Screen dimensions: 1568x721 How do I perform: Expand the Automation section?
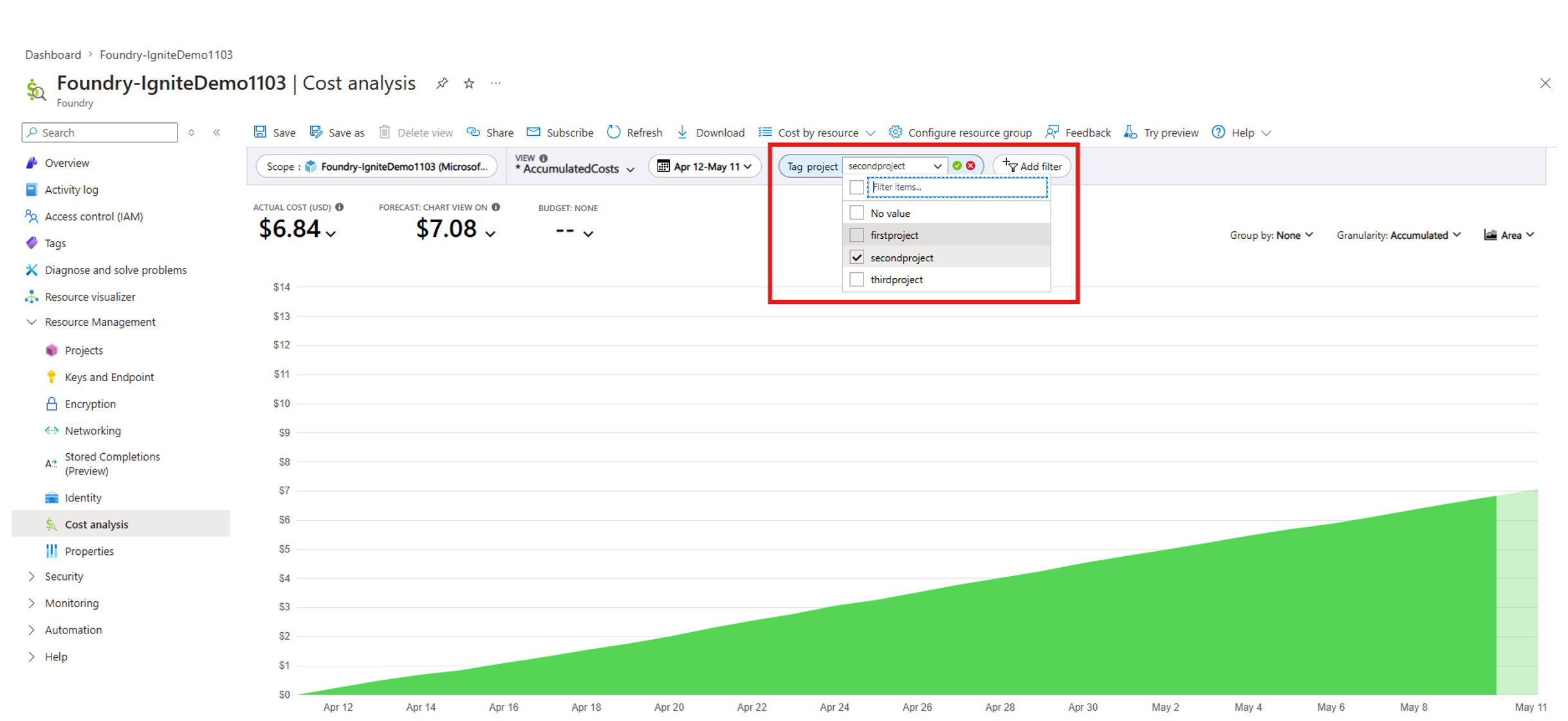pyautogui.click(x=31, y=630)
